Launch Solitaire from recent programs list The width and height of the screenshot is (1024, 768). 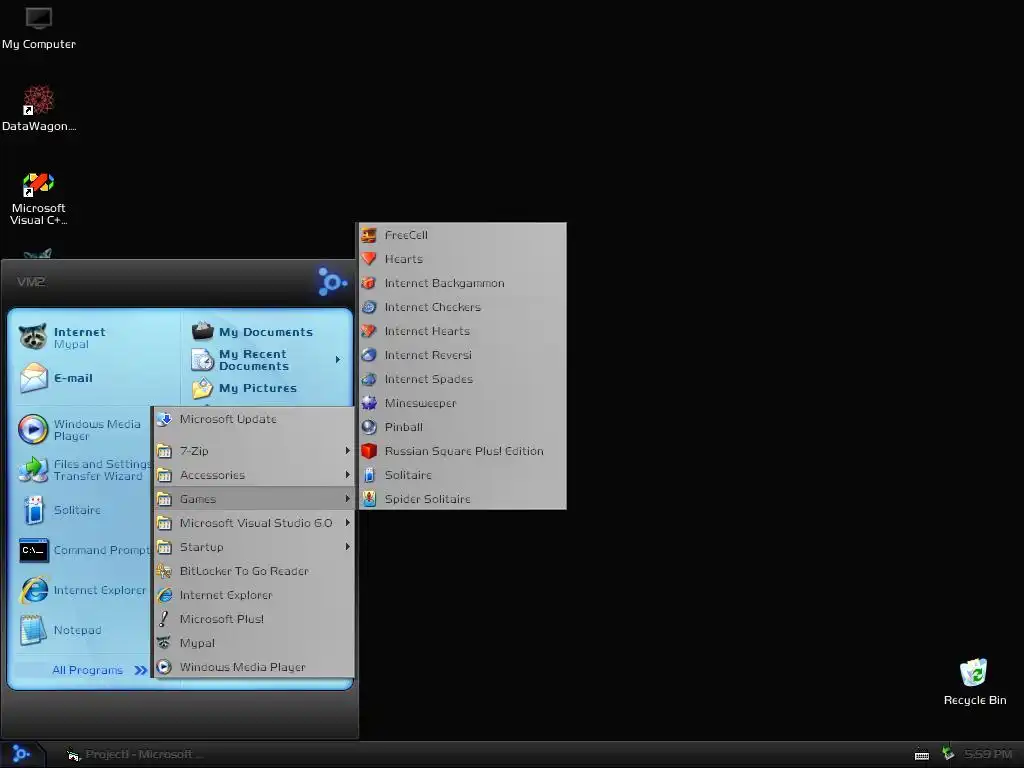point(84,510)
